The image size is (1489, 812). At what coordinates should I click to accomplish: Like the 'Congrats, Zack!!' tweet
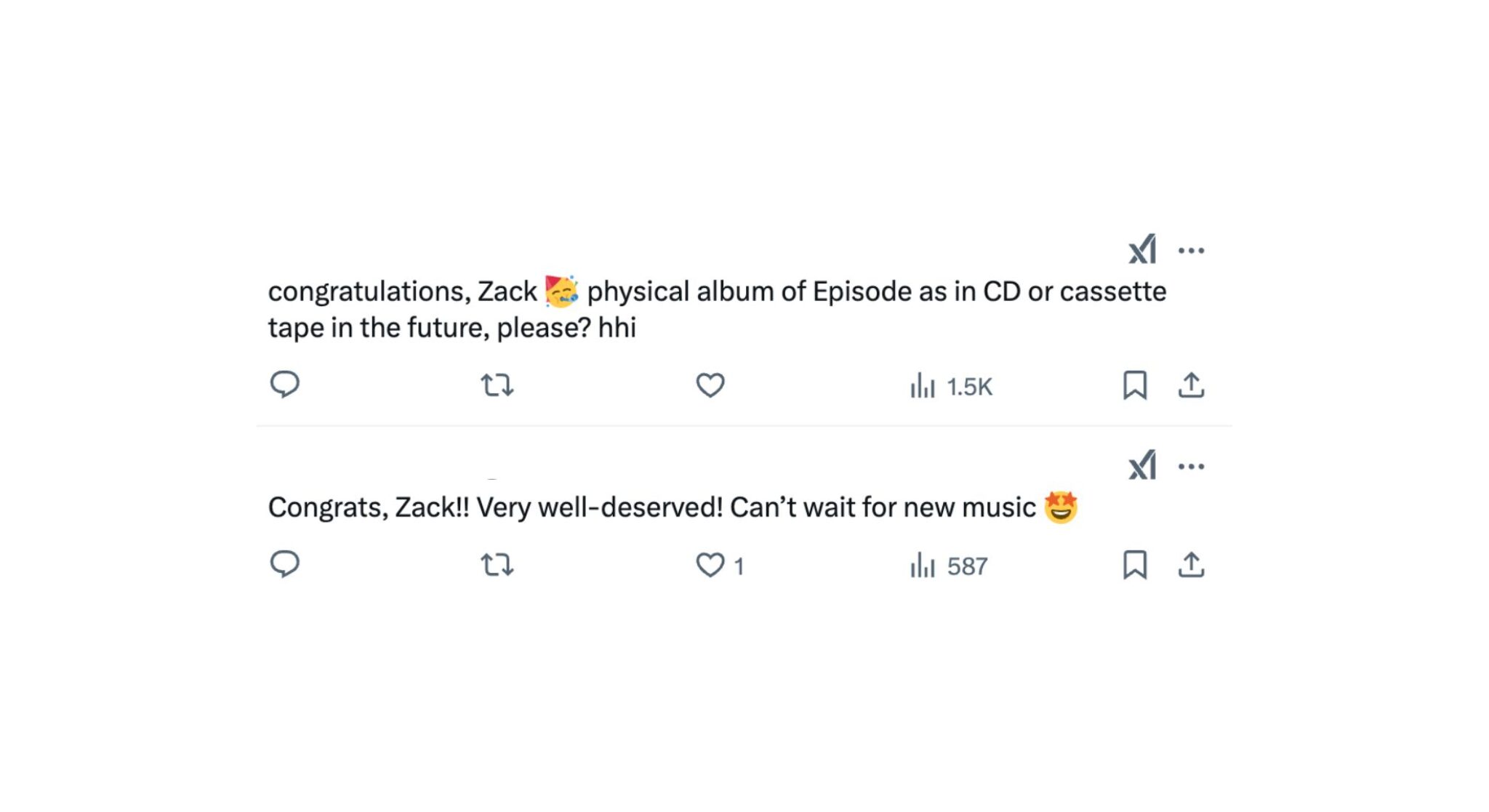(x=710, y=567)
